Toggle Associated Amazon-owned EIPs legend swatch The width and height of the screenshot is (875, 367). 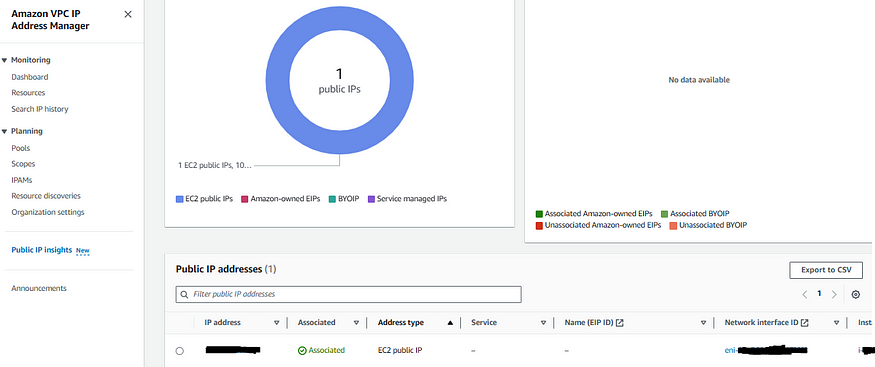click(539, 214)
